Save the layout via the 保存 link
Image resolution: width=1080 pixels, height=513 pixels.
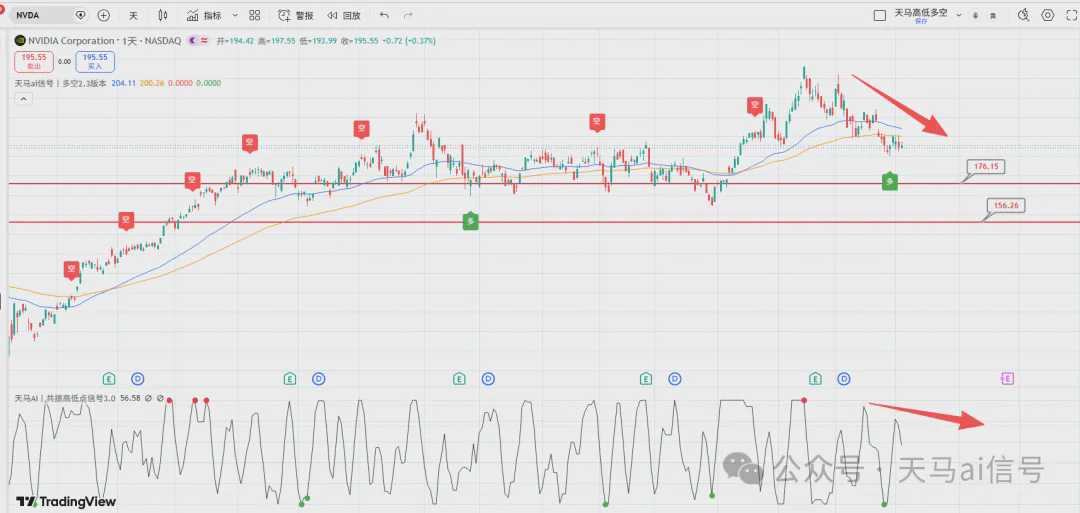[921, 21]
